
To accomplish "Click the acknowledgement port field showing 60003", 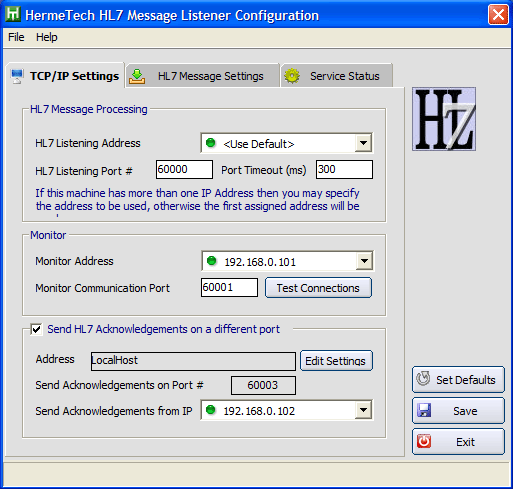I will click(x=263, y=385).
